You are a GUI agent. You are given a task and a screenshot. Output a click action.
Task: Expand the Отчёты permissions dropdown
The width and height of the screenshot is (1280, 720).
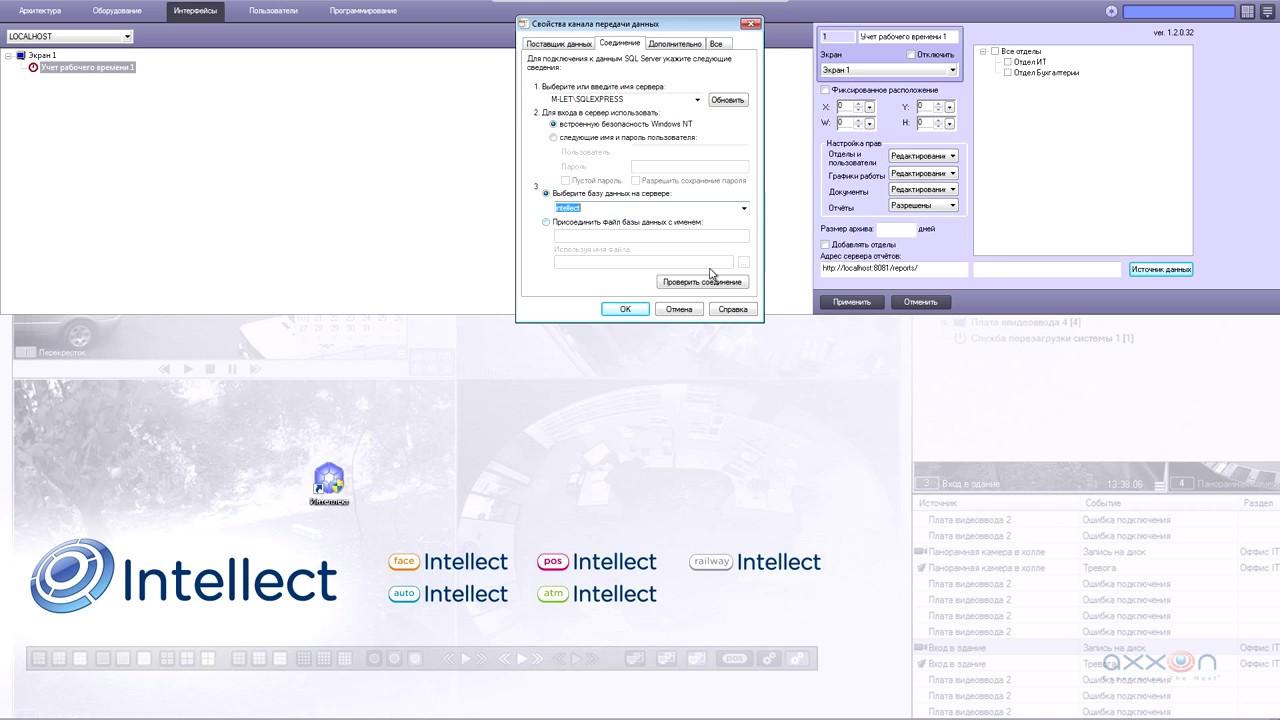tap(953, 206)
